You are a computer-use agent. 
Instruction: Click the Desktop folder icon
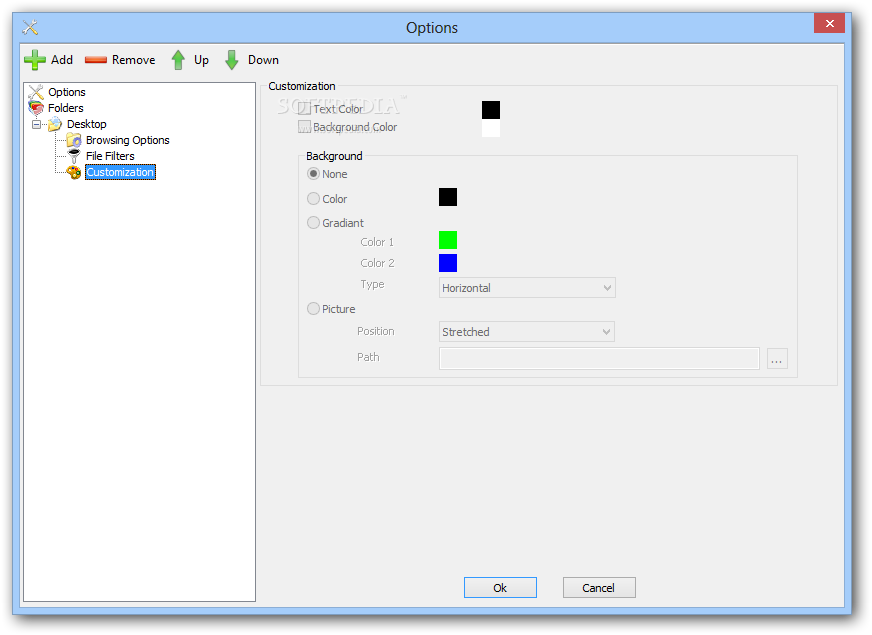[x=55, y=124]
